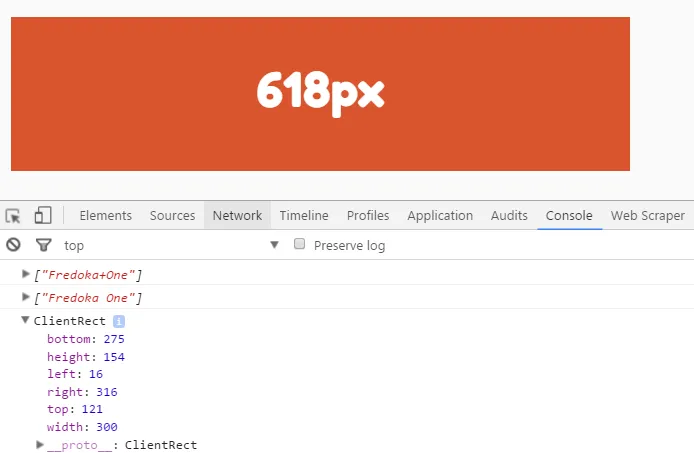
Task: Collapse the ClientRect object
Action: click(25, 320)
